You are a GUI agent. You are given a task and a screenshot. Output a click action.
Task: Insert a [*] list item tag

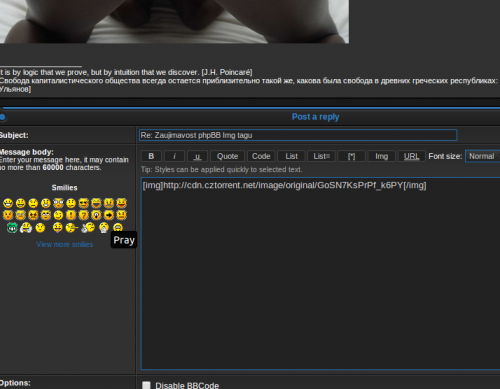(x=352, y=156)
